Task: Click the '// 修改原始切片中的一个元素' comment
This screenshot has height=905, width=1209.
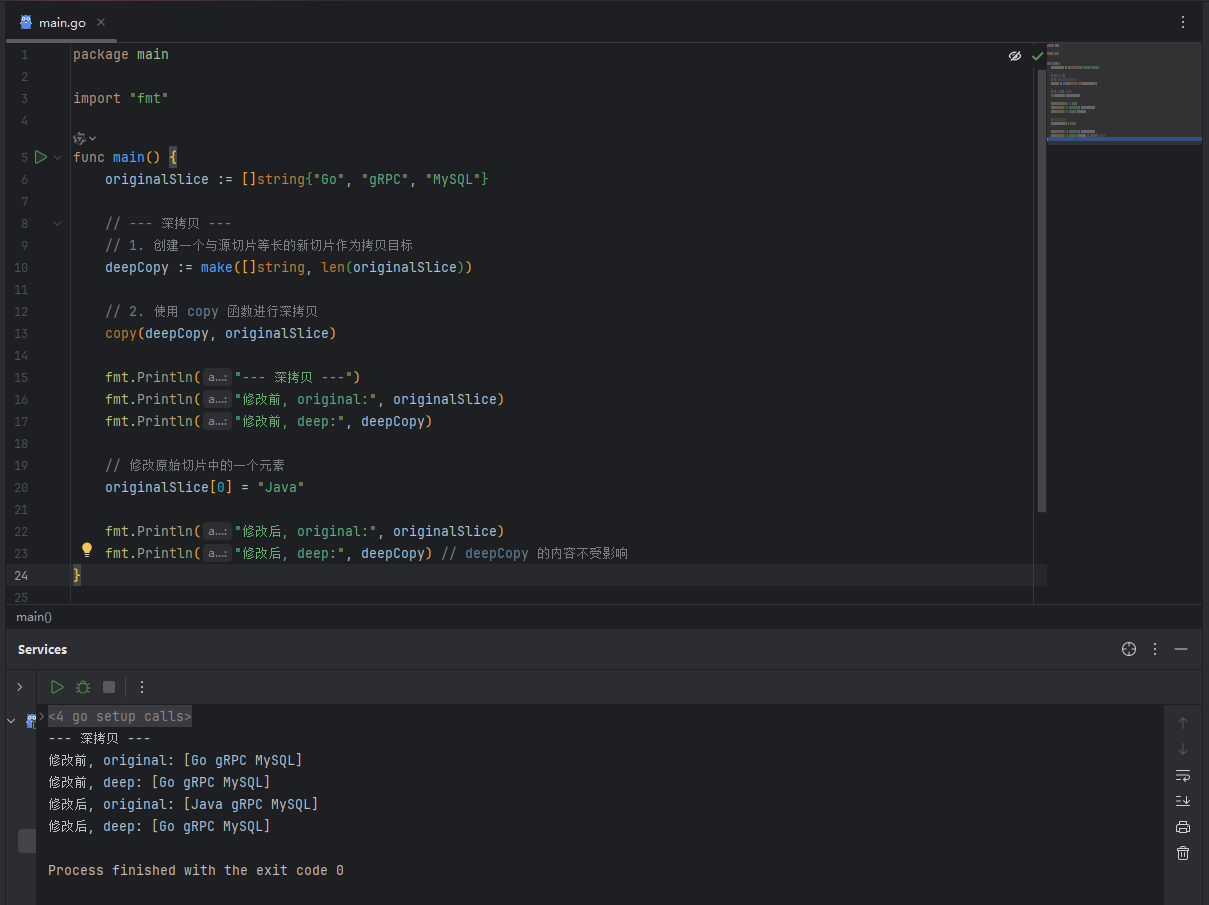Action: click(195, 465)
